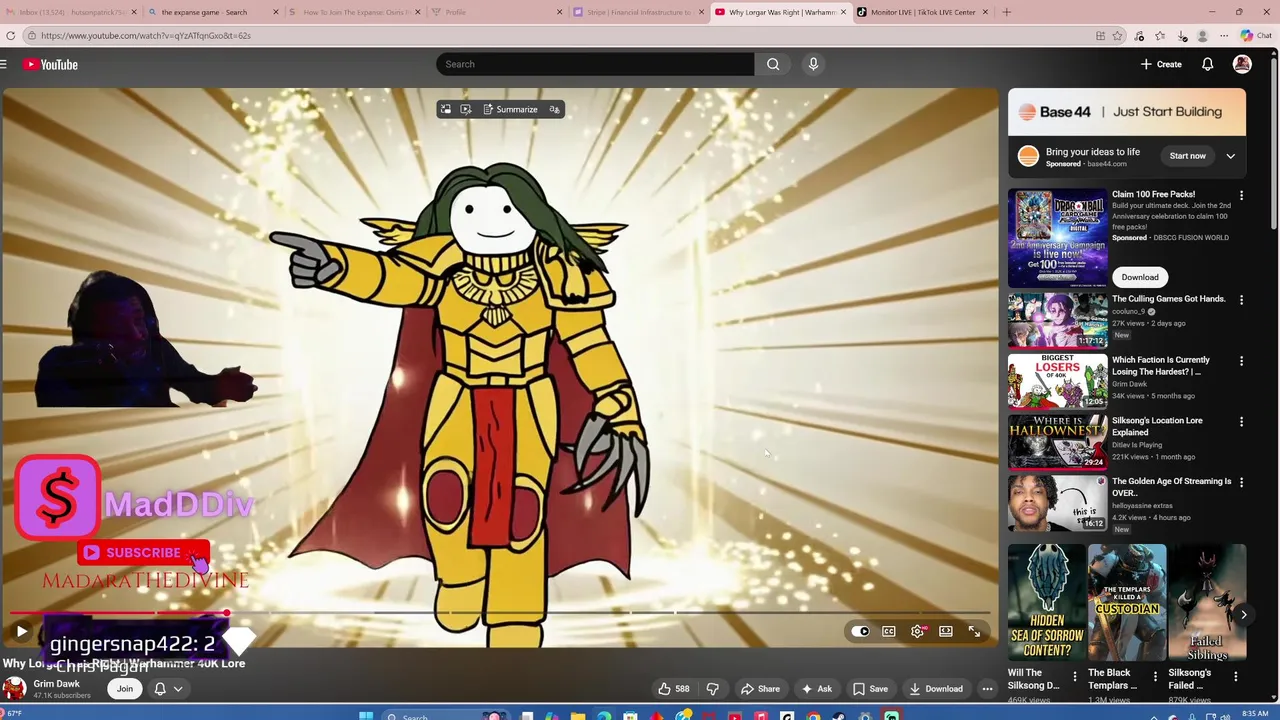
Task: Like the video with thumbs up
Action: click(673, 688)
